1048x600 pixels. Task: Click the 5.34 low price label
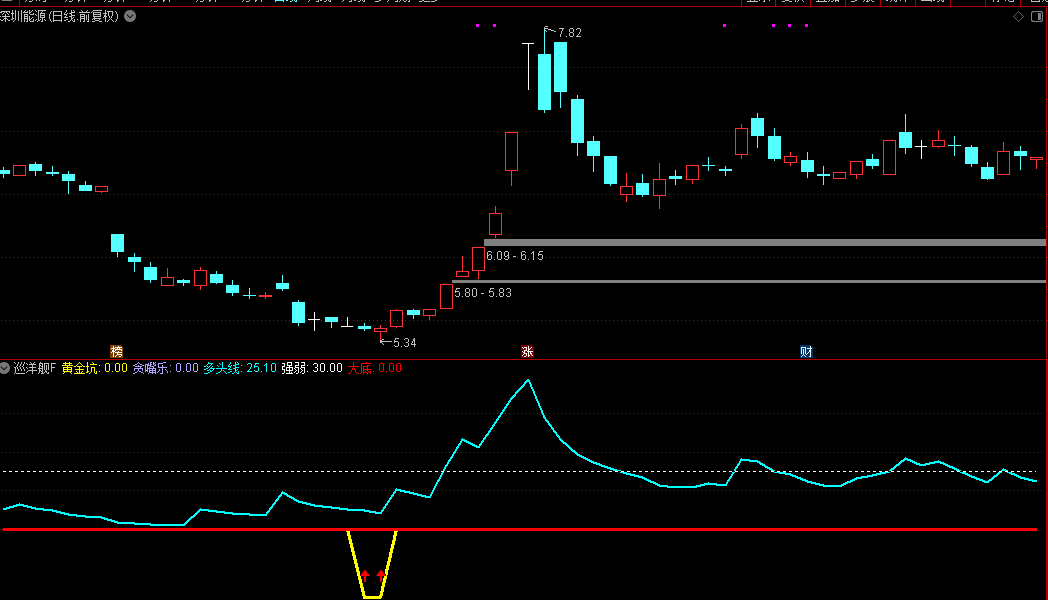tap(404, 343)
